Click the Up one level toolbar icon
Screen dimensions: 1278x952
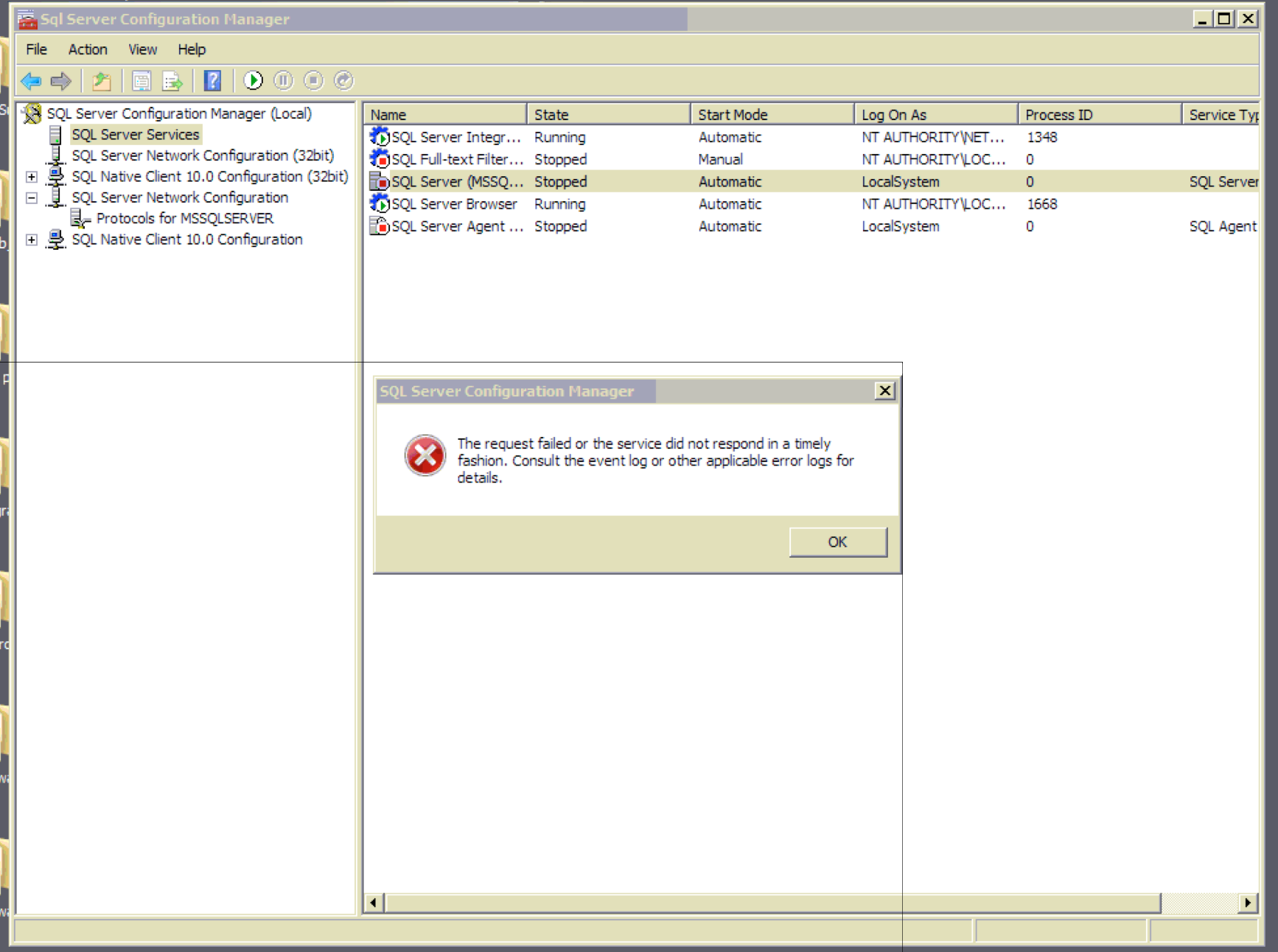102,81
